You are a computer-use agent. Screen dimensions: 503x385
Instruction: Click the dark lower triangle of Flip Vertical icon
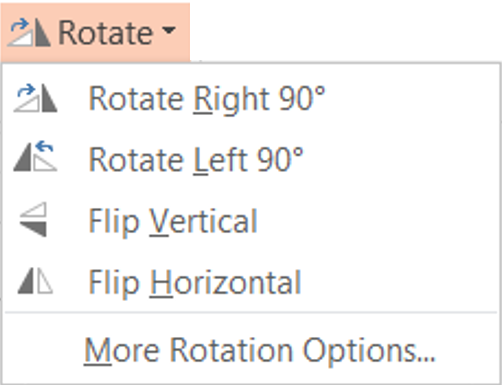pyautogui.click(x=33, y=229)
